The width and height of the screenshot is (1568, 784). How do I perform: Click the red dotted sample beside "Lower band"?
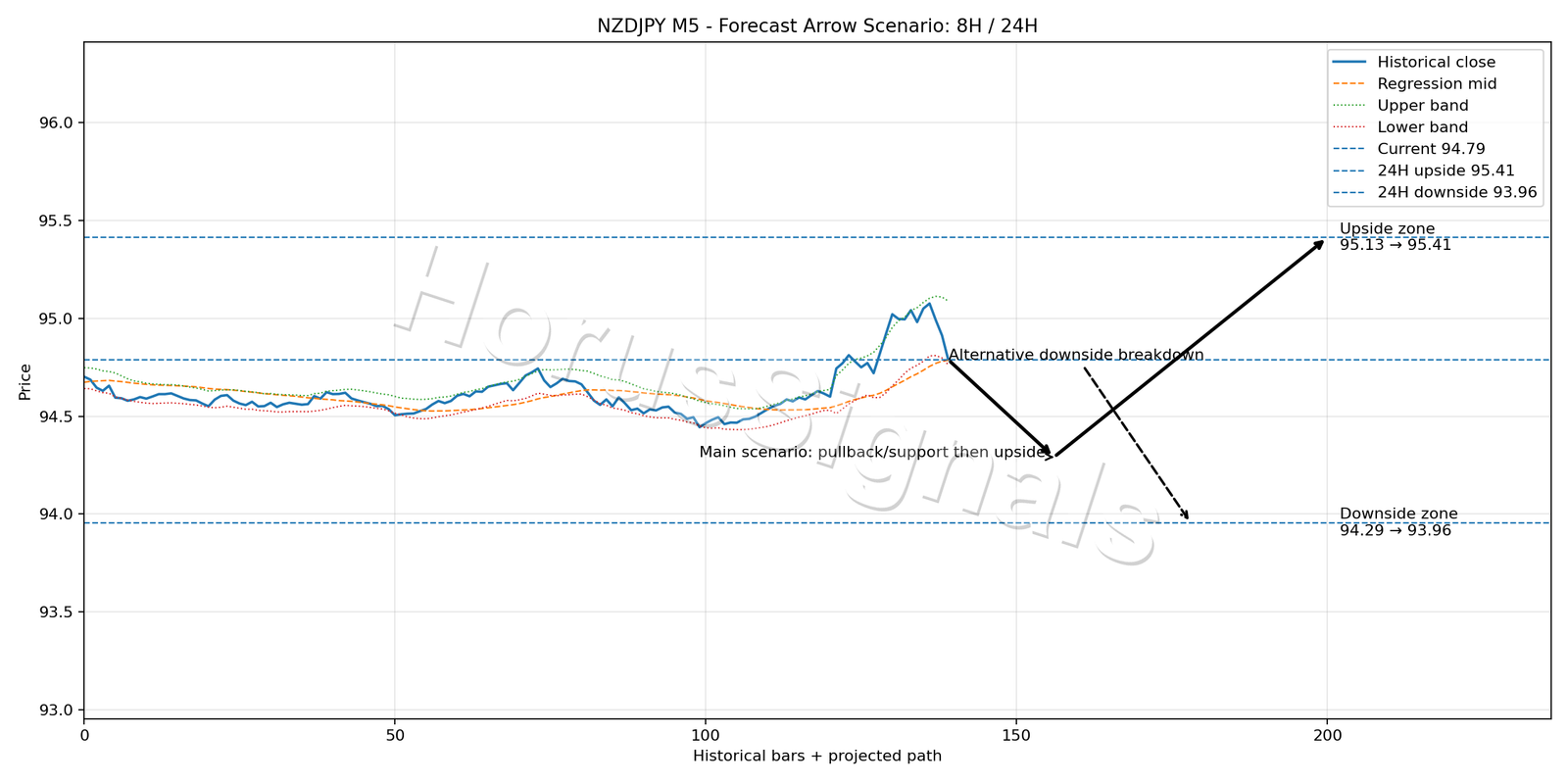1351,126
